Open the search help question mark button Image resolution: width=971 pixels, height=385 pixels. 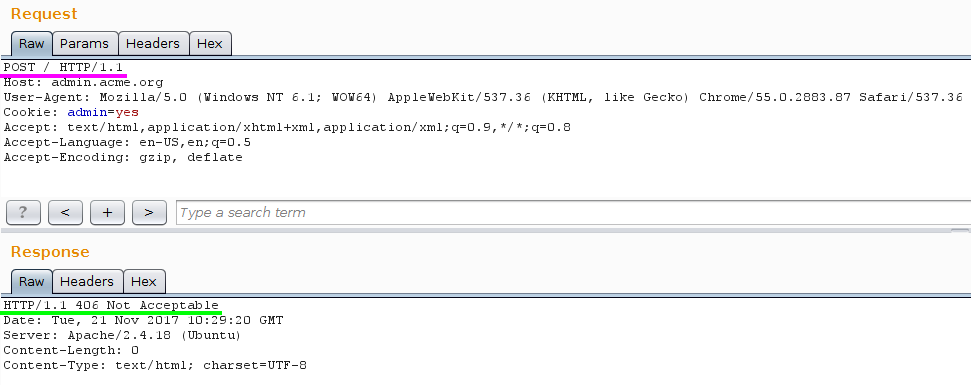tap(23, 212)
